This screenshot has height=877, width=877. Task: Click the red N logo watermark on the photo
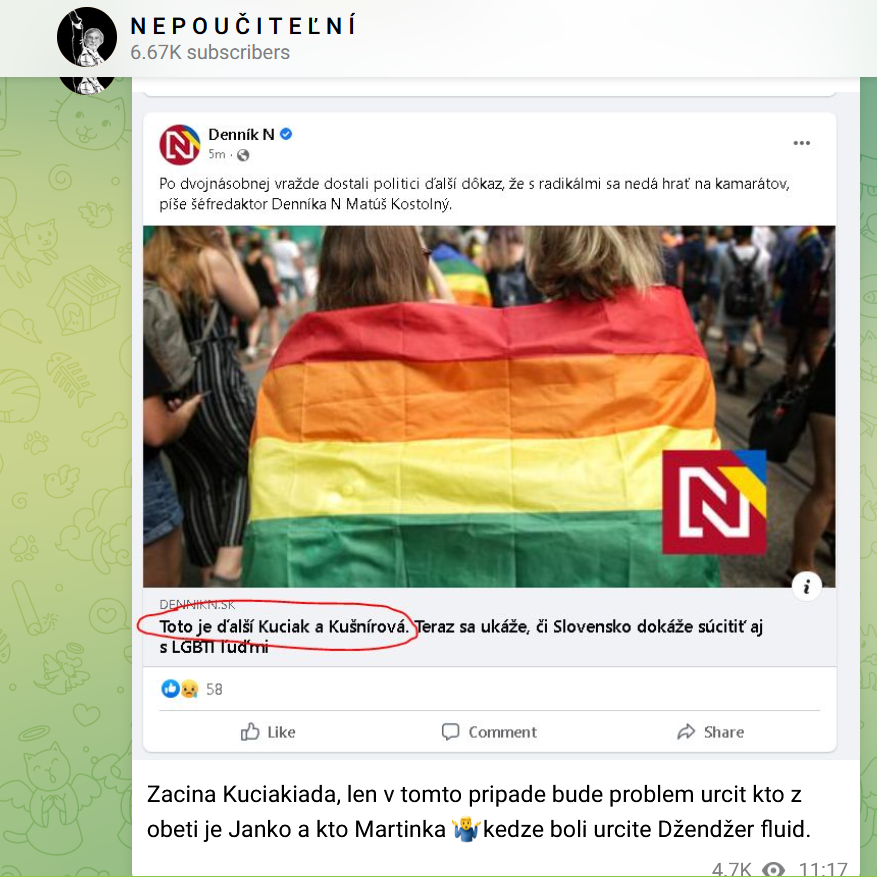pos(714,502)
